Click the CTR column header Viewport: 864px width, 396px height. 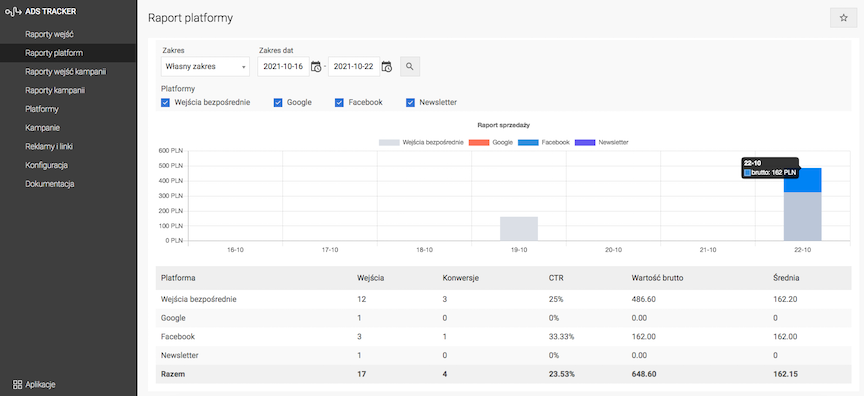[x=555, y=278]
